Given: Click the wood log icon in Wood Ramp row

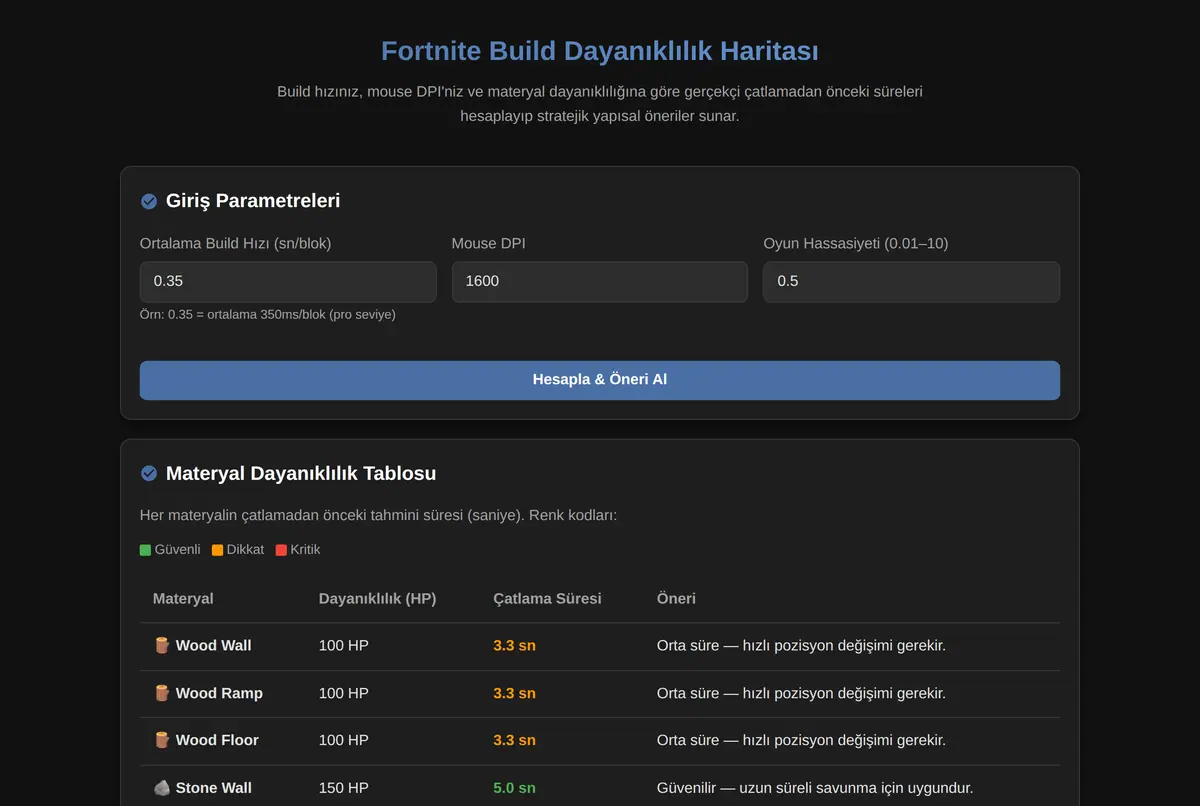Looking at the screenshot, I should pyautogui.click(x=162, y=693).
